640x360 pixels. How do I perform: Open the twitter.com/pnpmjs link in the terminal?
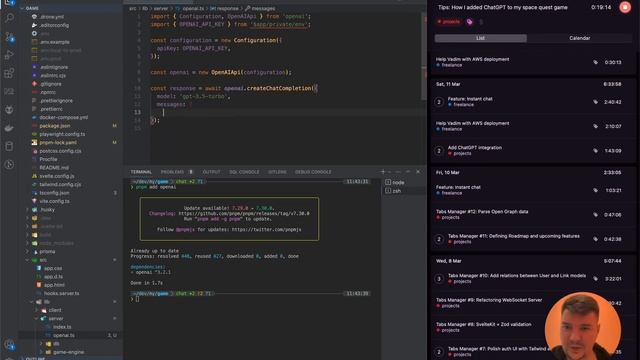pyautogui.click(x=267, y=229)
